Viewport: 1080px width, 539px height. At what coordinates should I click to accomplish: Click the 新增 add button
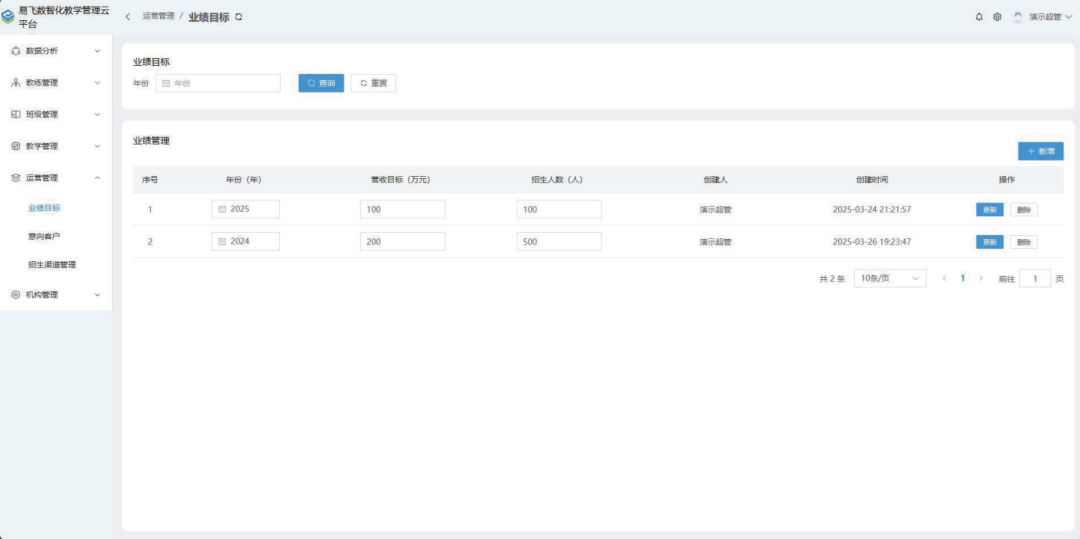pos(1040,151)
